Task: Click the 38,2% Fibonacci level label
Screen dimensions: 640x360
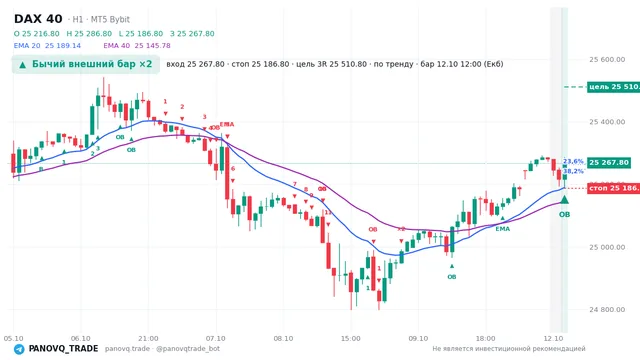Action: 573,171
